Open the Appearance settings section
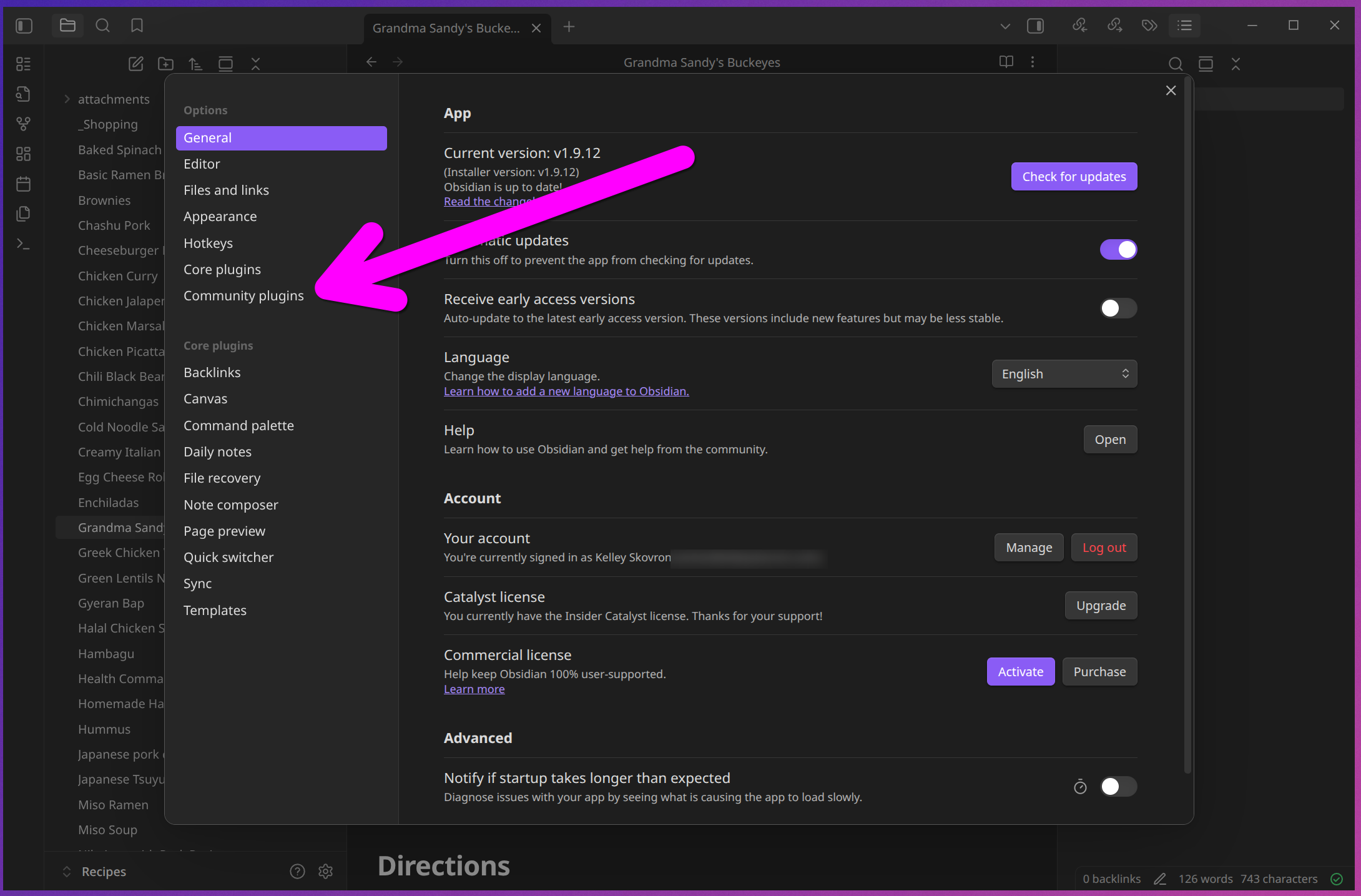 click(x=220, y=217)
